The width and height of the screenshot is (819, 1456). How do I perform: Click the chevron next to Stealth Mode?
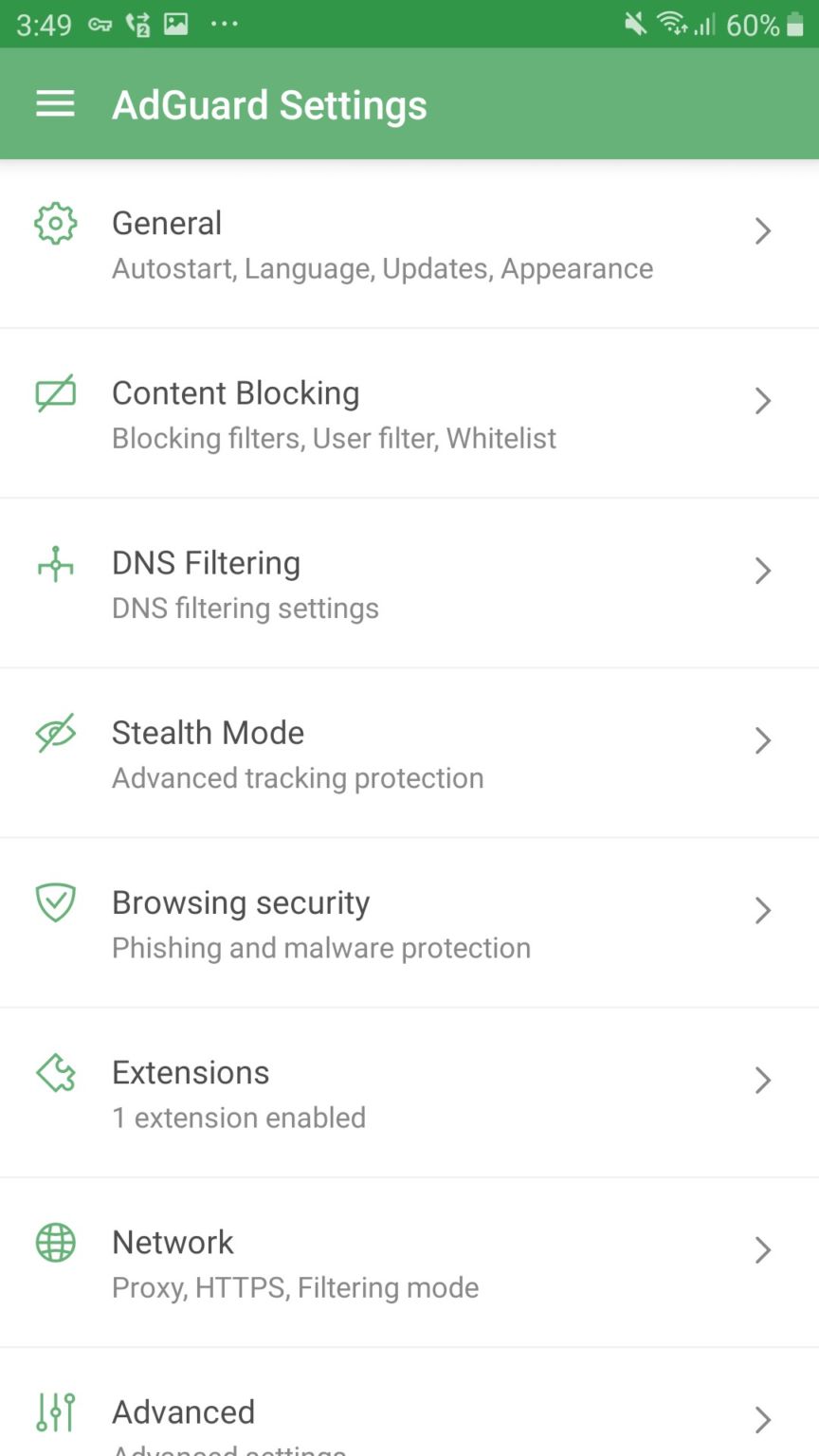click(762, 740)
